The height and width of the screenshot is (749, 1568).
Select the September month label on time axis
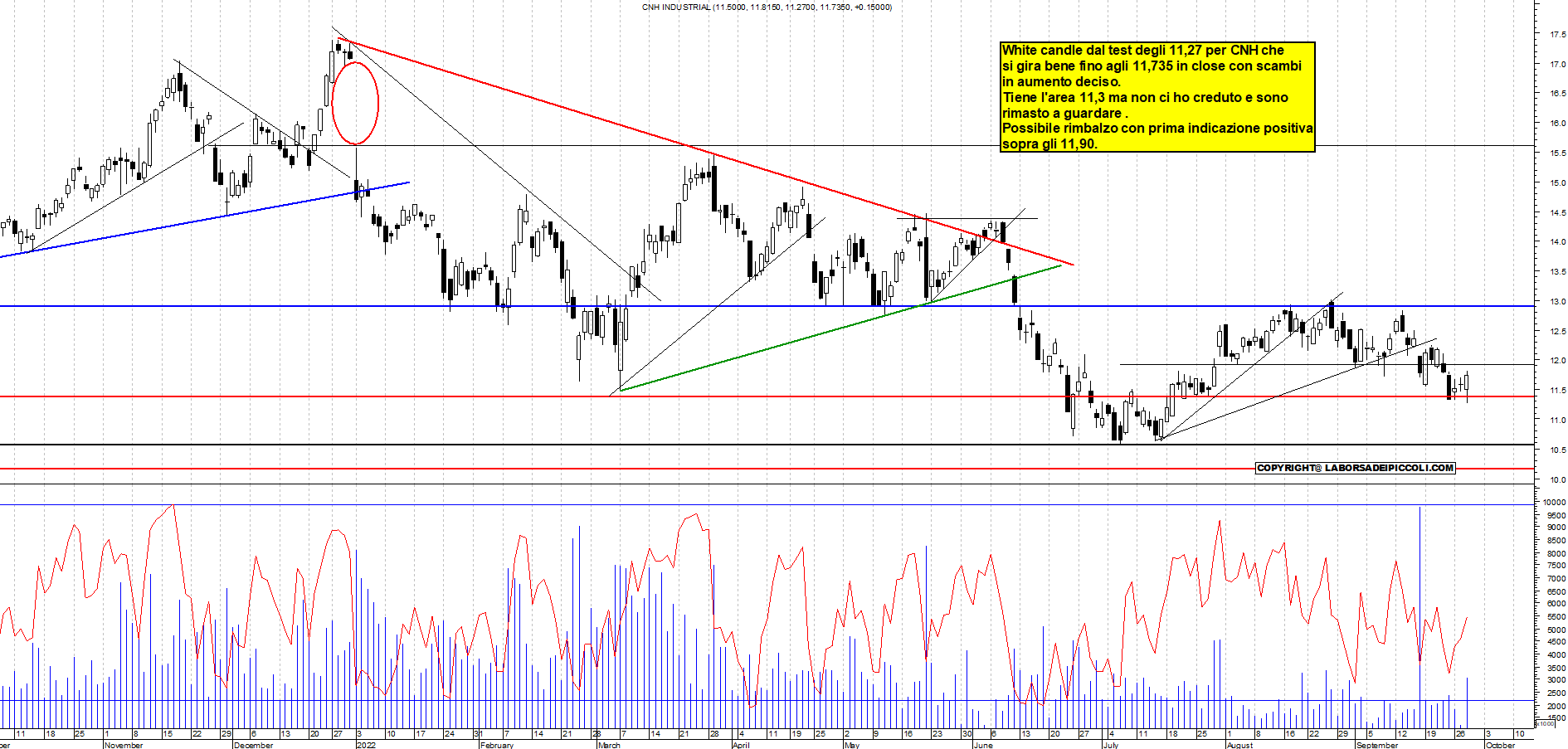click(1376, 745)
